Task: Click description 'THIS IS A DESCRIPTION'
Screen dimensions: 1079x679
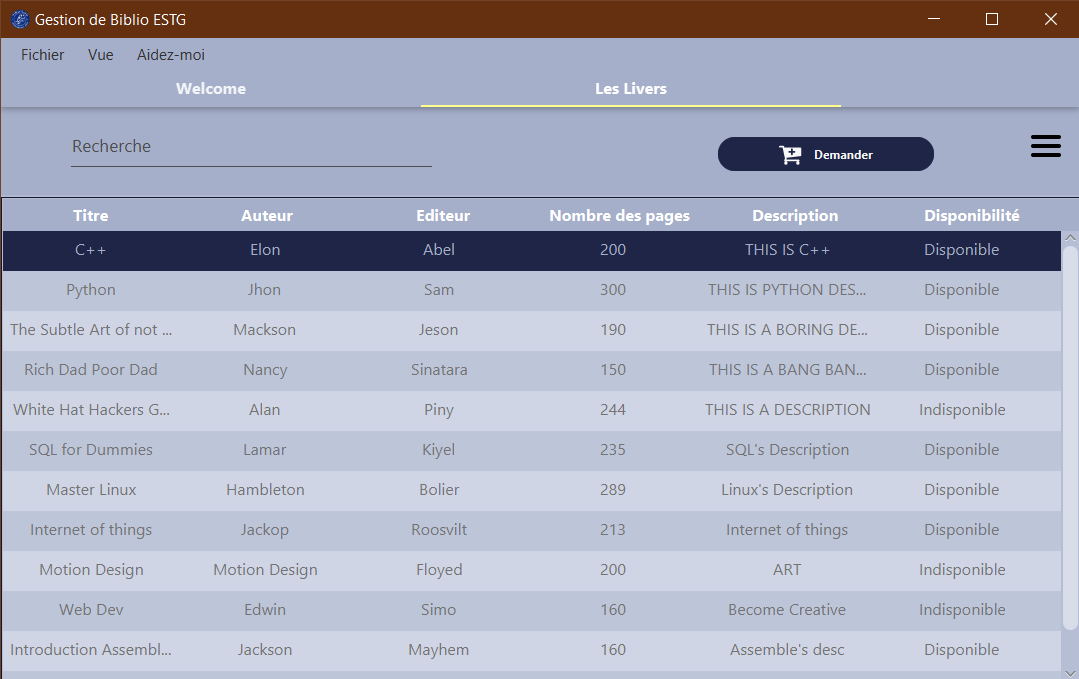Action: pos(787,410)
